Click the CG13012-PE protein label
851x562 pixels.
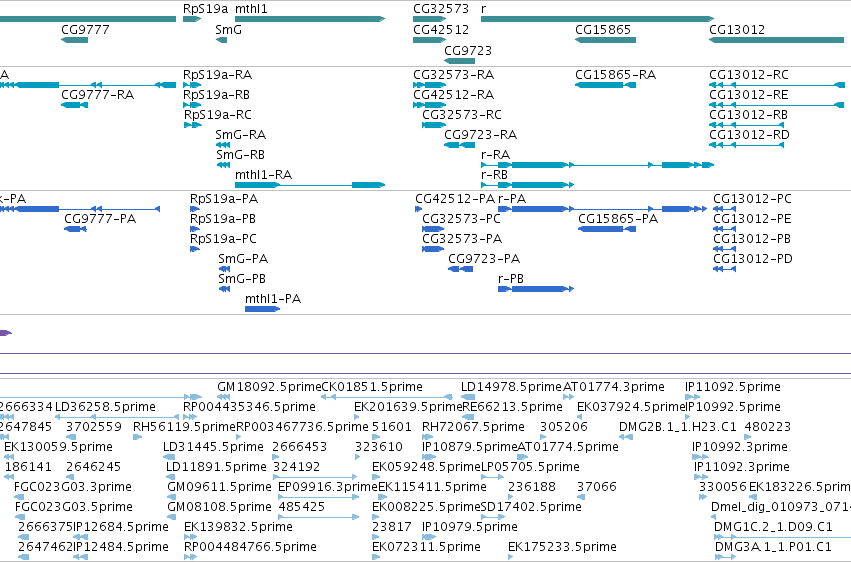(752, 219)
